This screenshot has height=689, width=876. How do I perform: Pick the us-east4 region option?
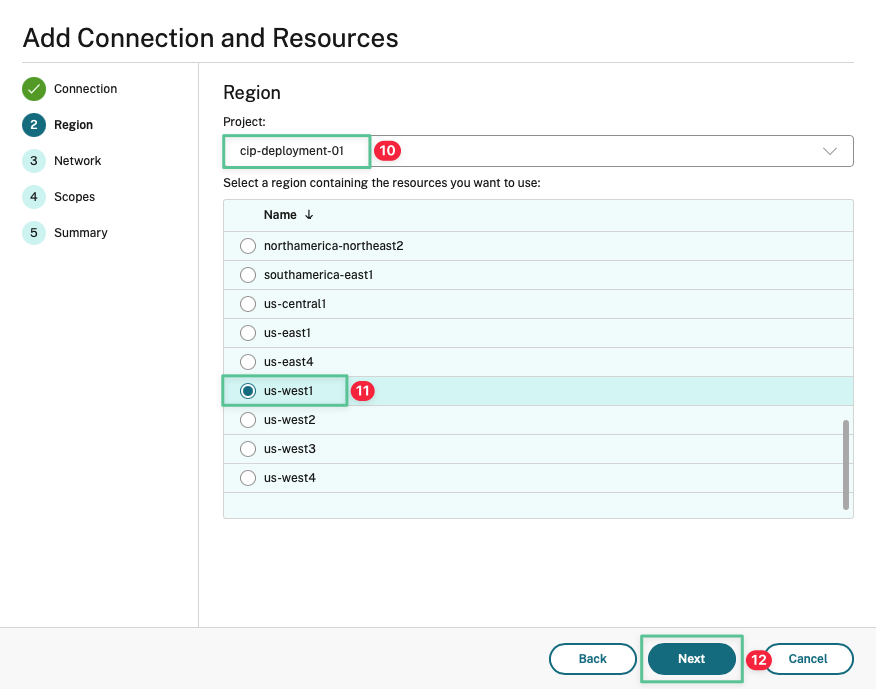[x=248, y=362]
